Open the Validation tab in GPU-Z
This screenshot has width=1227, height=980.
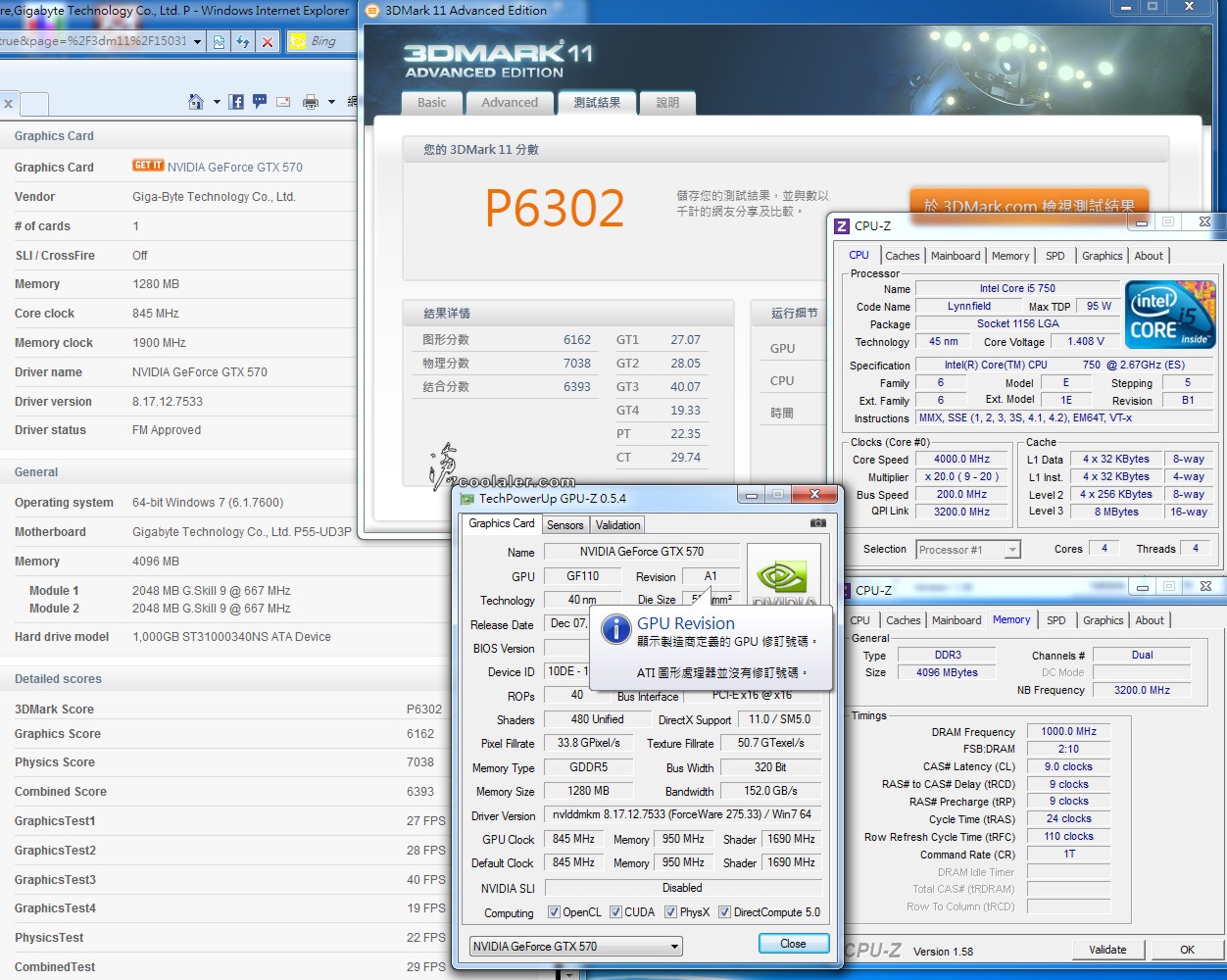pos(618,525)
